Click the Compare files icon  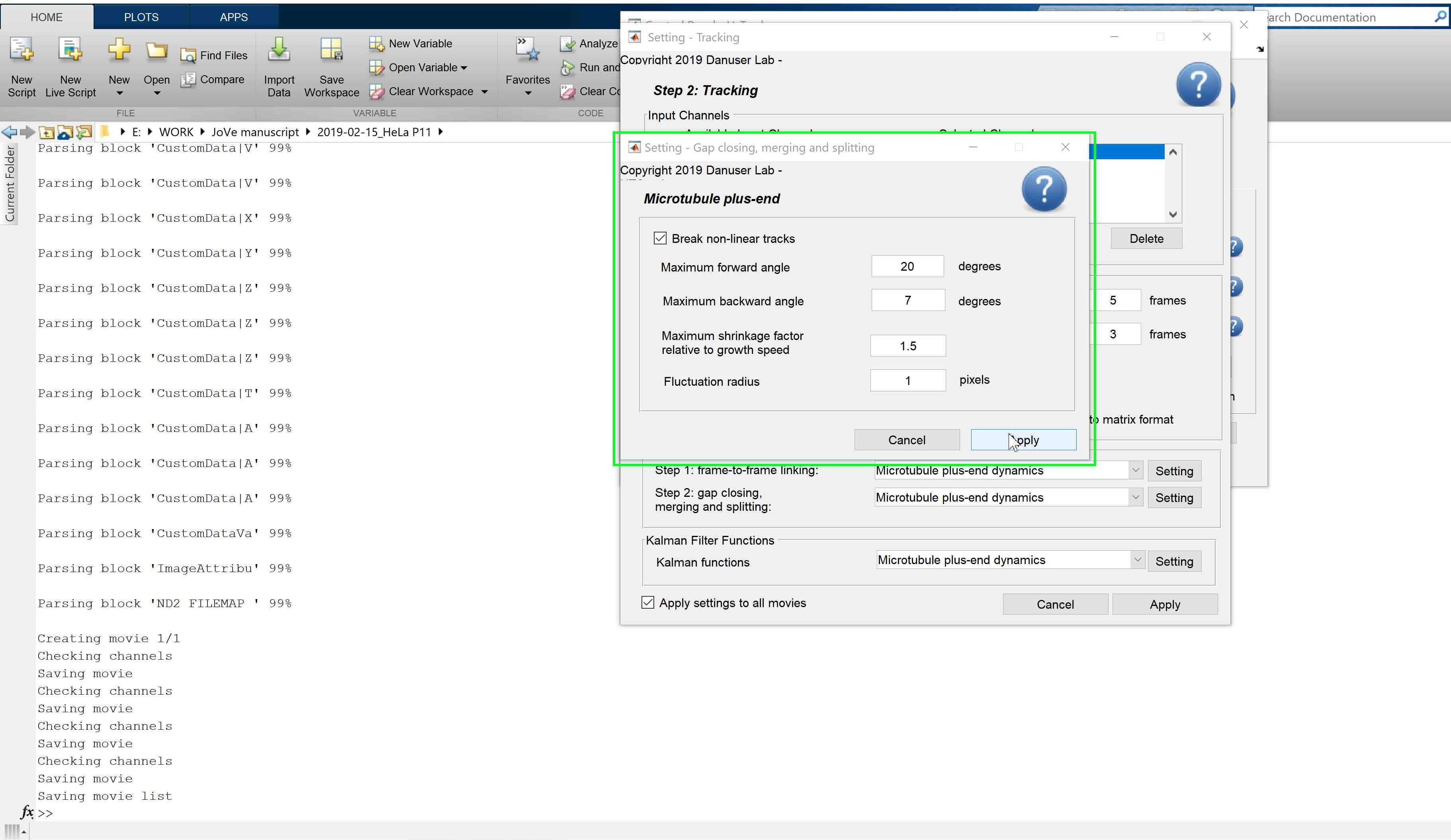click(x=188, y=80)
